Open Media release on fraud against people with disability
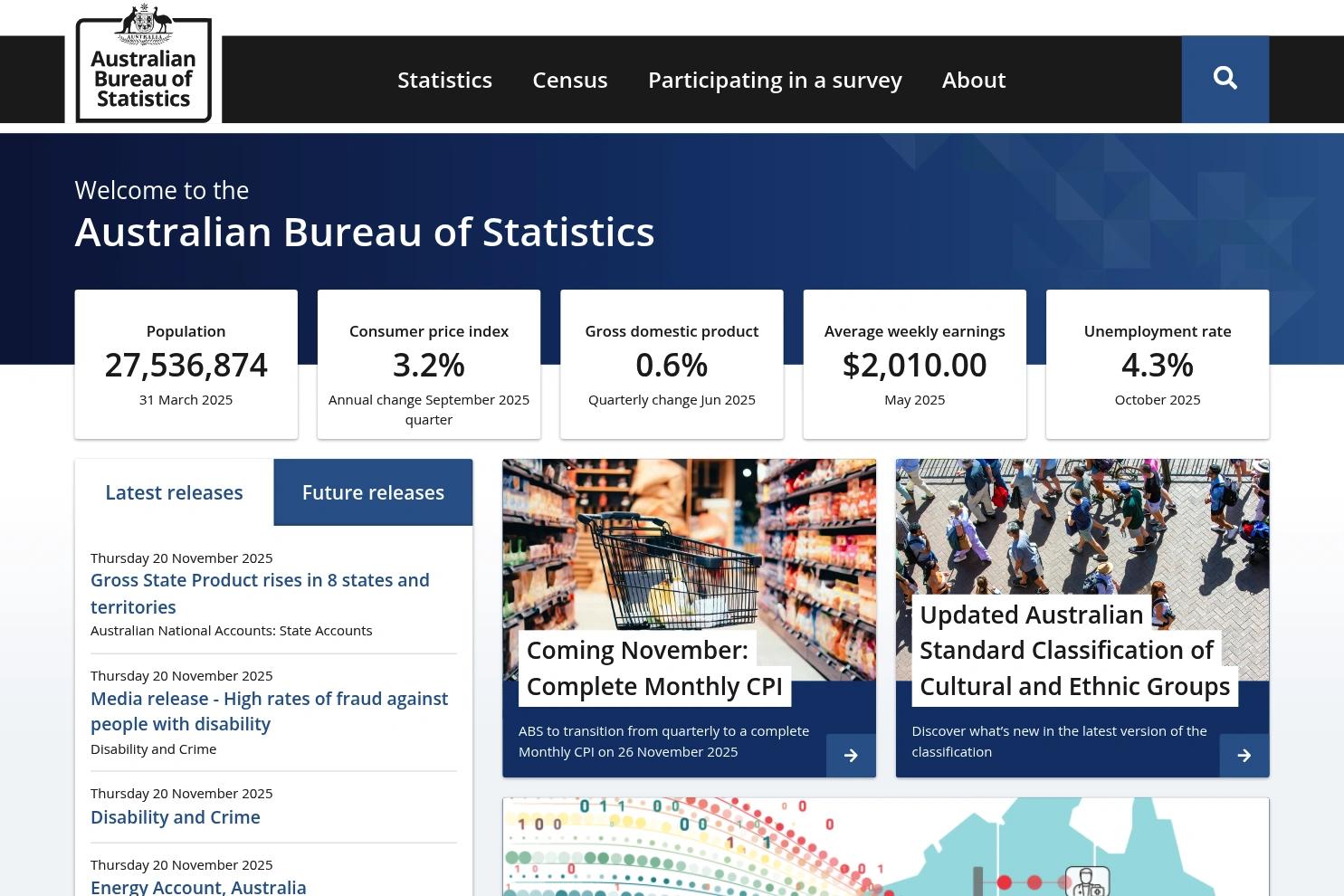Image resolution: width=1344 pixels, height=896 pixels. coord(269,711)
